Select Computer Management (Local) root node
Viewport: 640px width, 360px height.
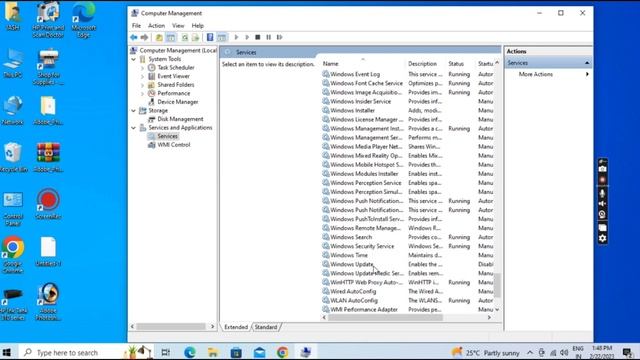click(178, 51)
